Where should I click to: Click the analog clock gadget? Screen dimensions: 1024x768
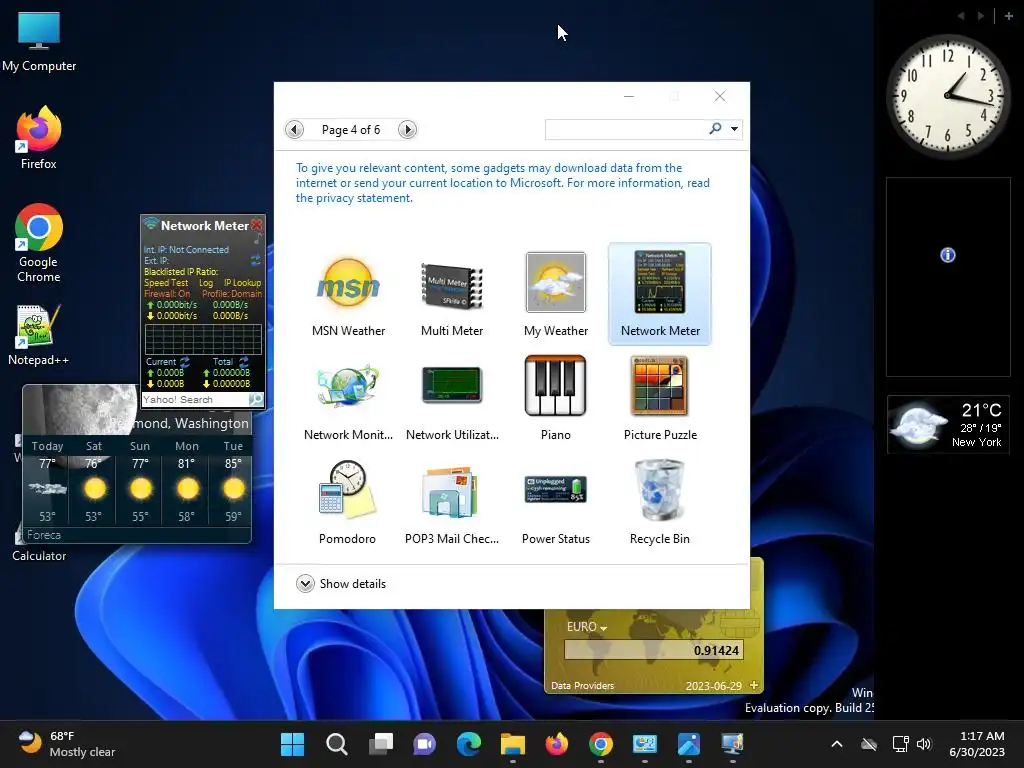tap(948, 96)
